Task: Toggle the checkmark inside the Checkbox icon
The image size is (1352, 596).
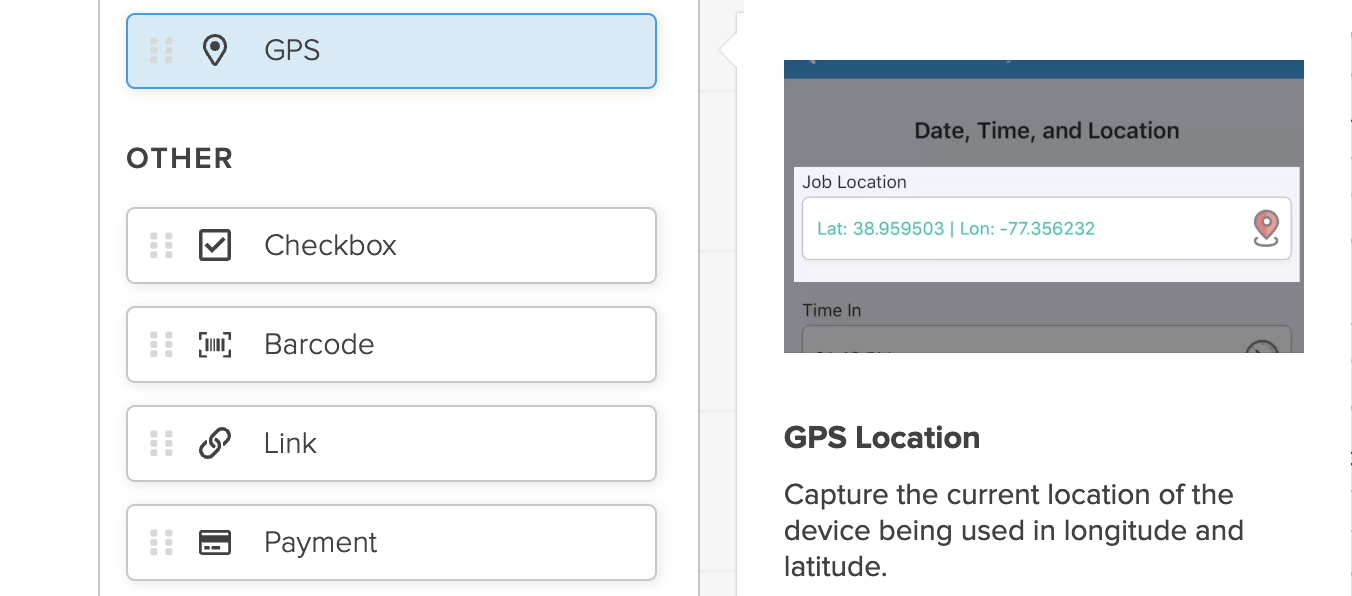Action: click(x=215, y=245)
